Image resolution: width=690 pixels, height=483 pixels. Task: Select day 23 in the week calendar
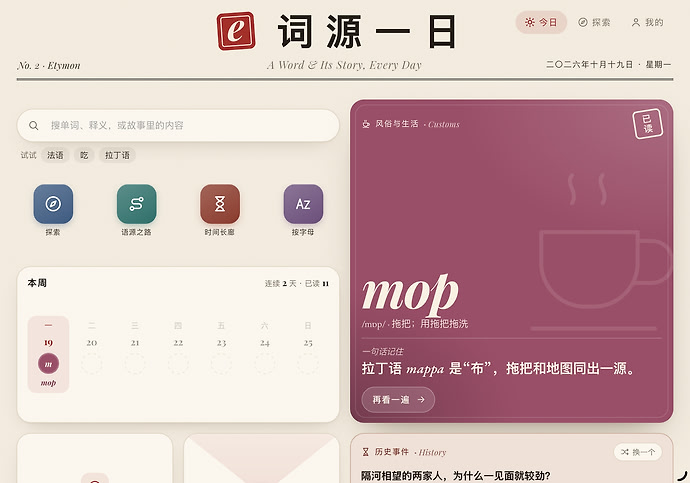pos(221,348)
